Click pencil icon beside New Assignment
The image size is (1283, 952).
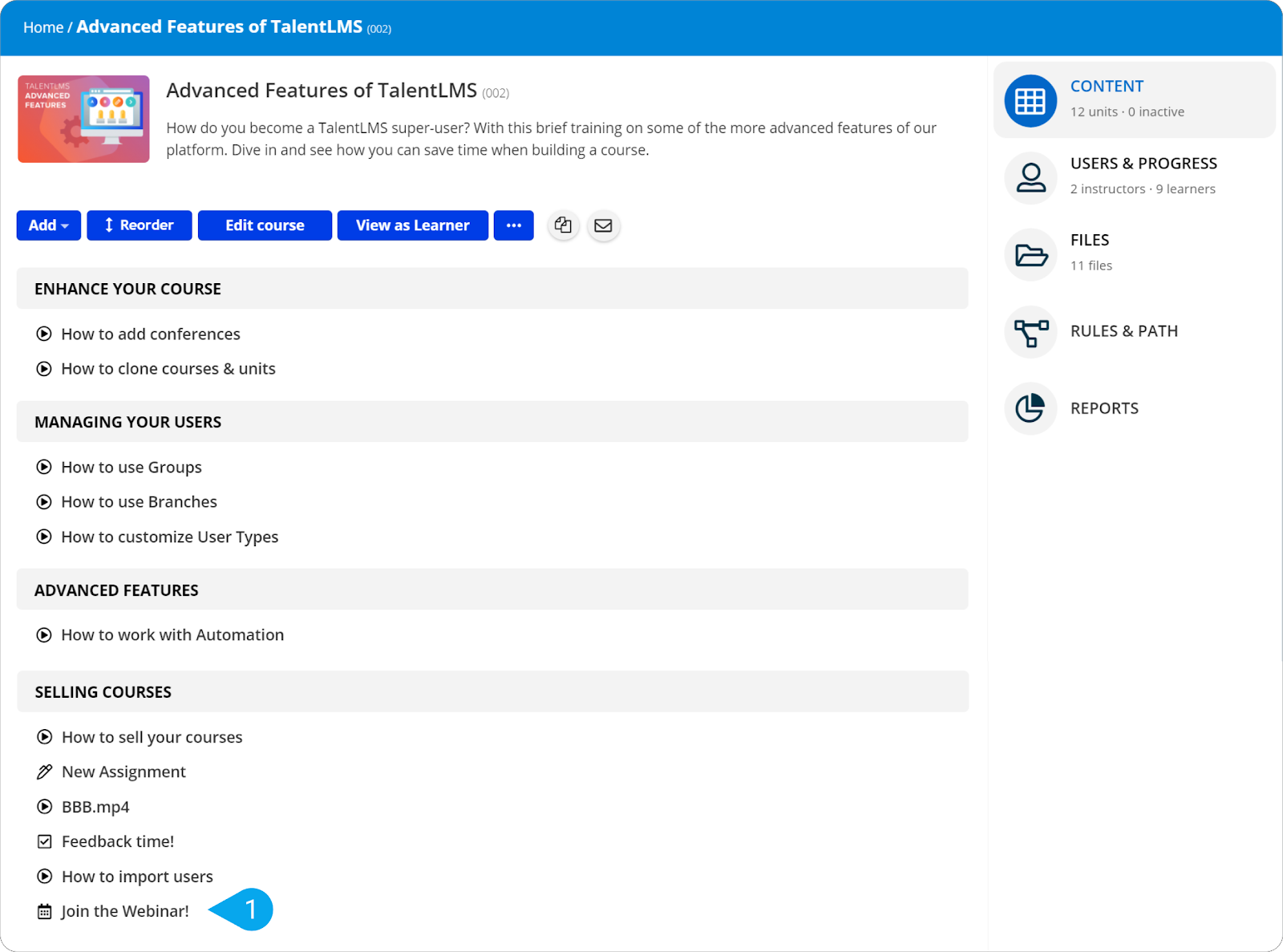coord(45,772)
